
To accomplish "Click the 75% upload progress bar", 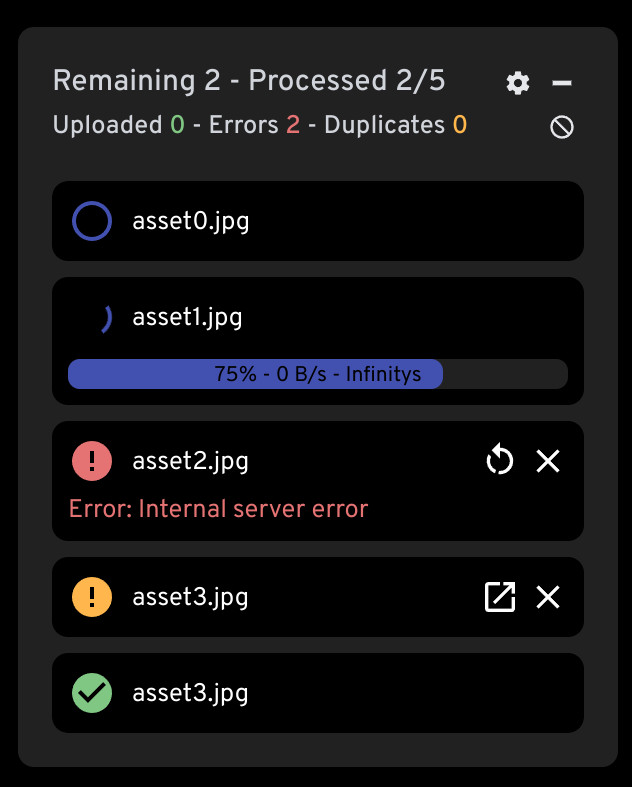I will click(x=318, y=374).
